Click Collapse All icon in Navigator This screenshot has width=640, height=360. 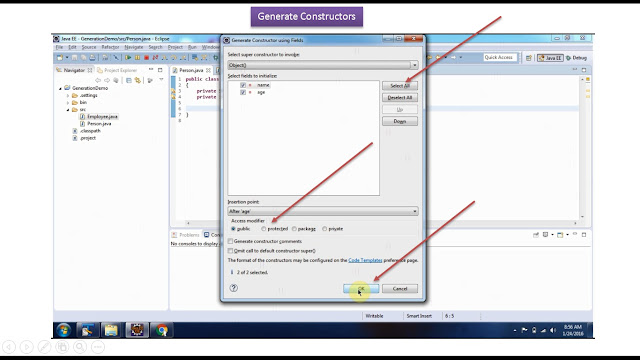click(129, 80)
